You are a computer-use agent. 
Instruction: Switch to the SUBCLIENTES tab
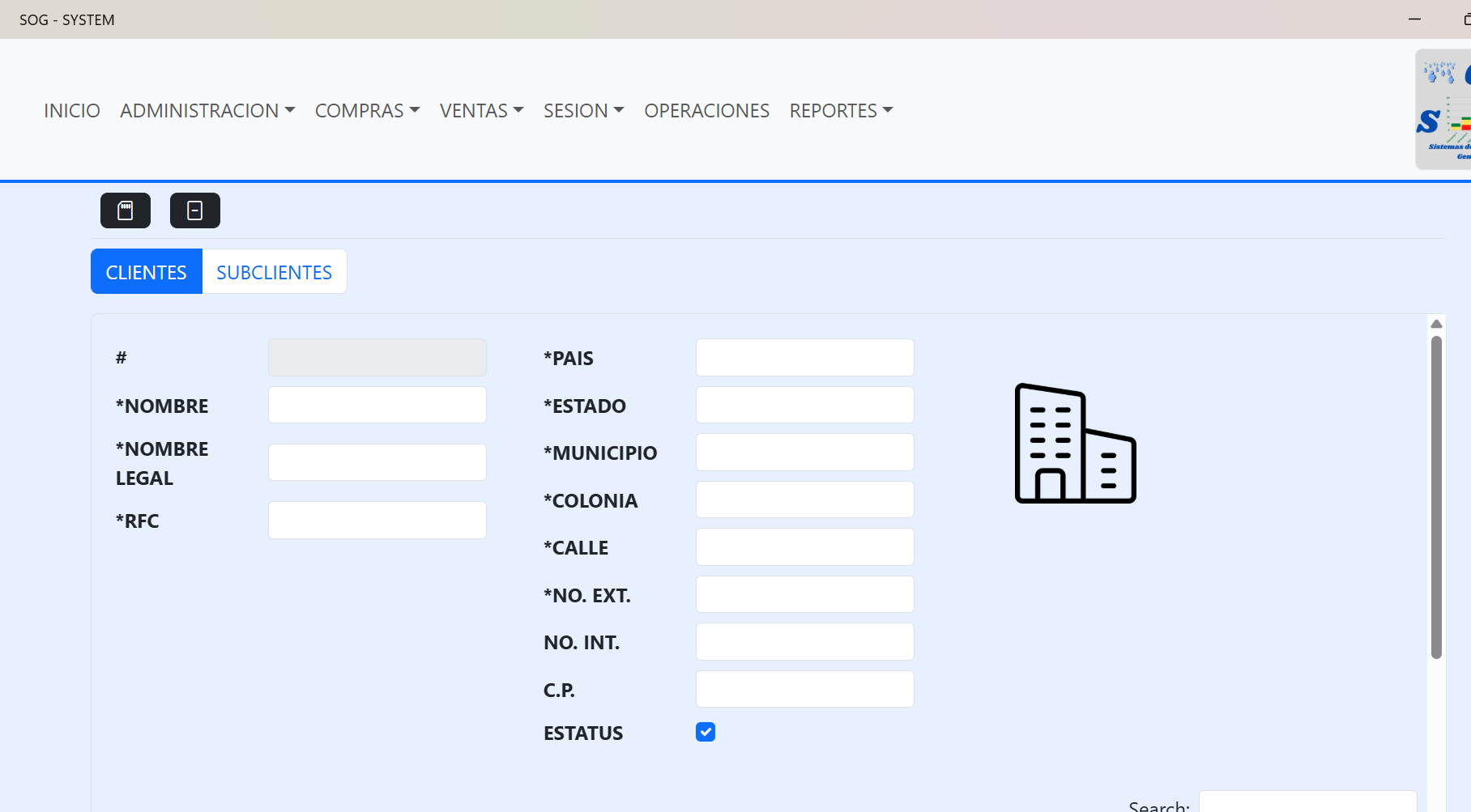coord(274,272)
